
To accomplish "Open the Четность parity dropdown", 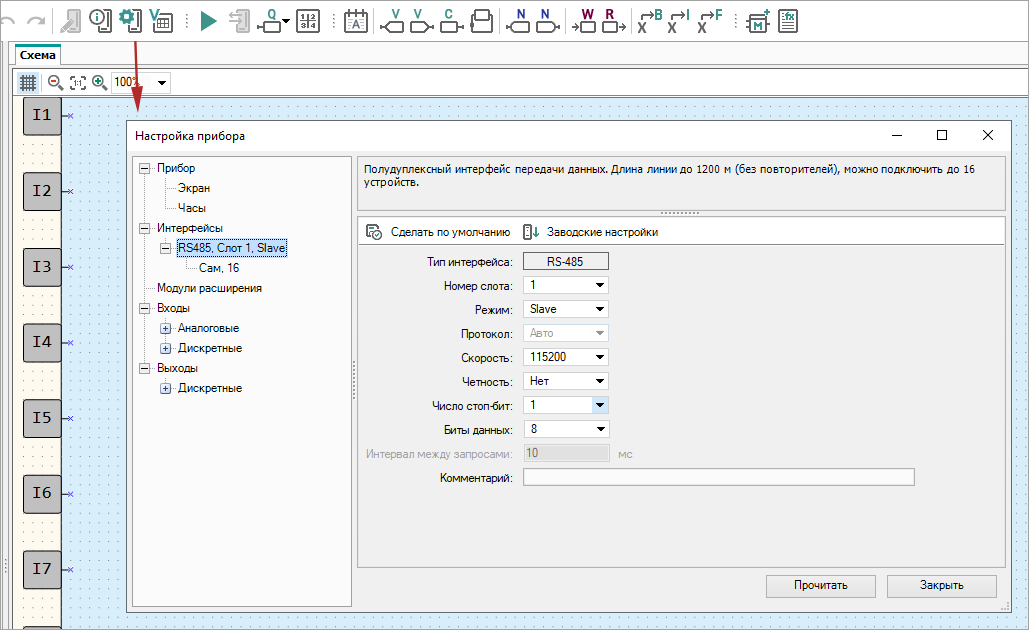I will pyautogui.click(x=600, y=381).
